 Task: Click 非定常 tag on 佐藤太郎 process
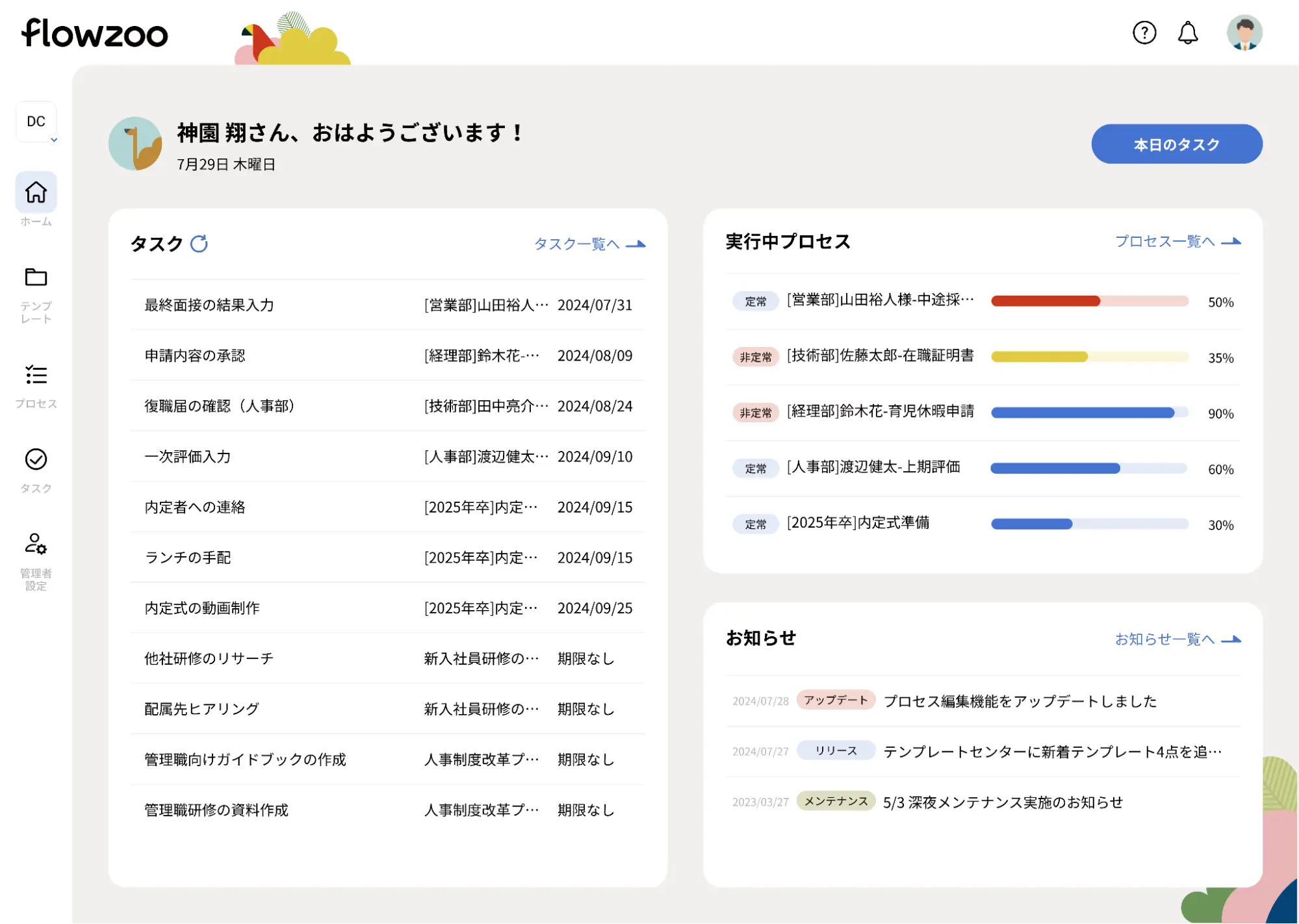[x=755, y=357]
